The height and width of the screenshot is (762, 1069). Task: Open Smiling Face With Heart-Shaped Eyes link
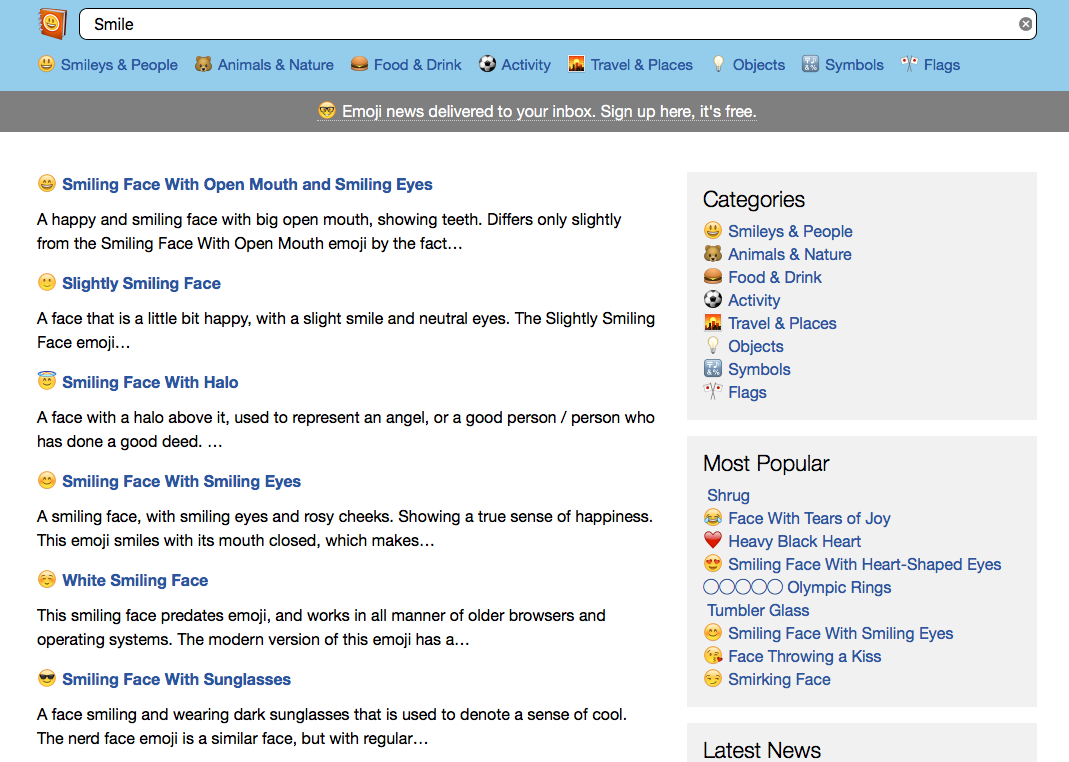864,564
